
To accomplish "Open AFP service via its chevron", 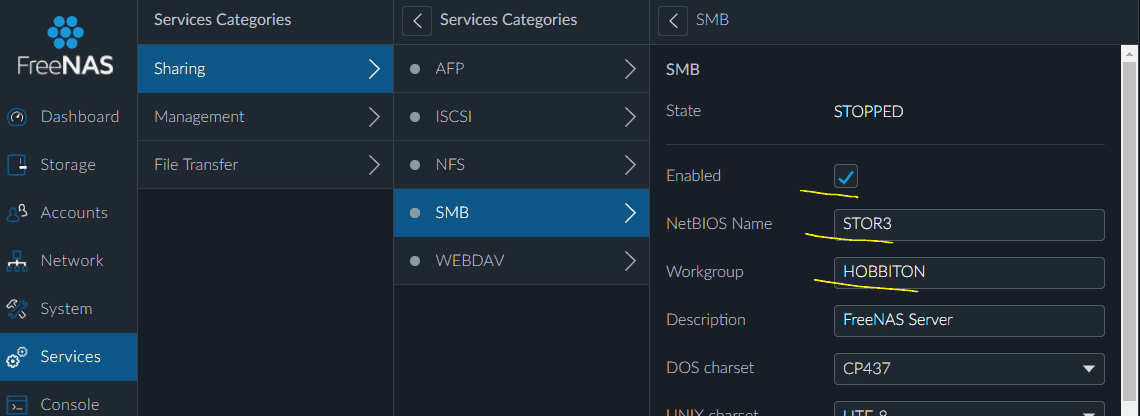I will [630, 69].
